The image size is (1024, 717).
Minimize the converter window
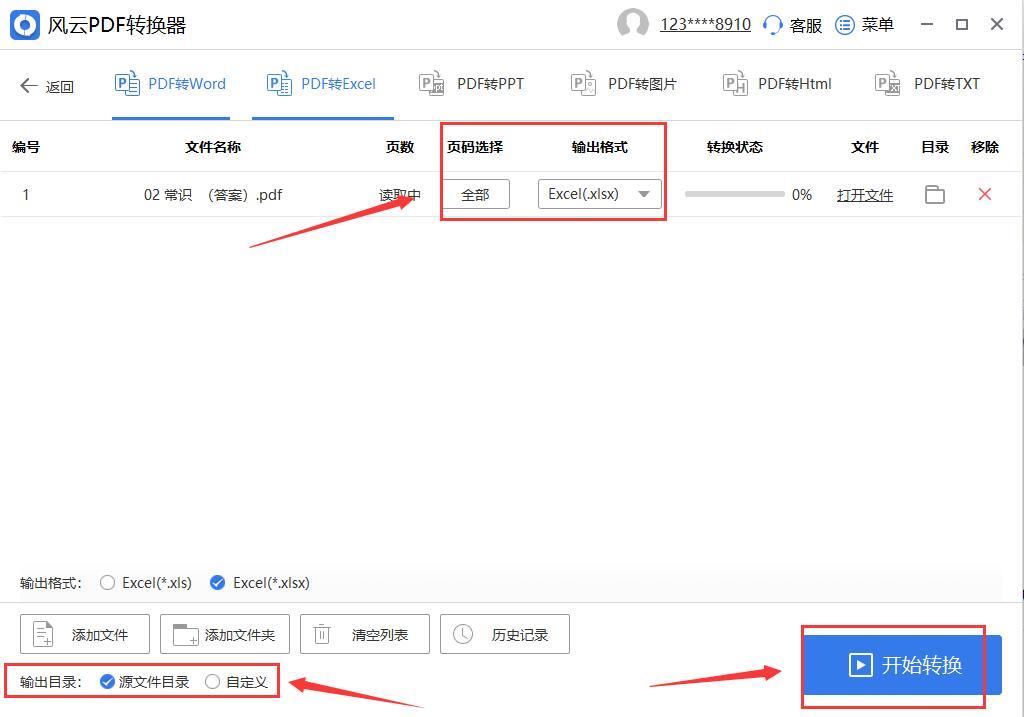point(927,24)
